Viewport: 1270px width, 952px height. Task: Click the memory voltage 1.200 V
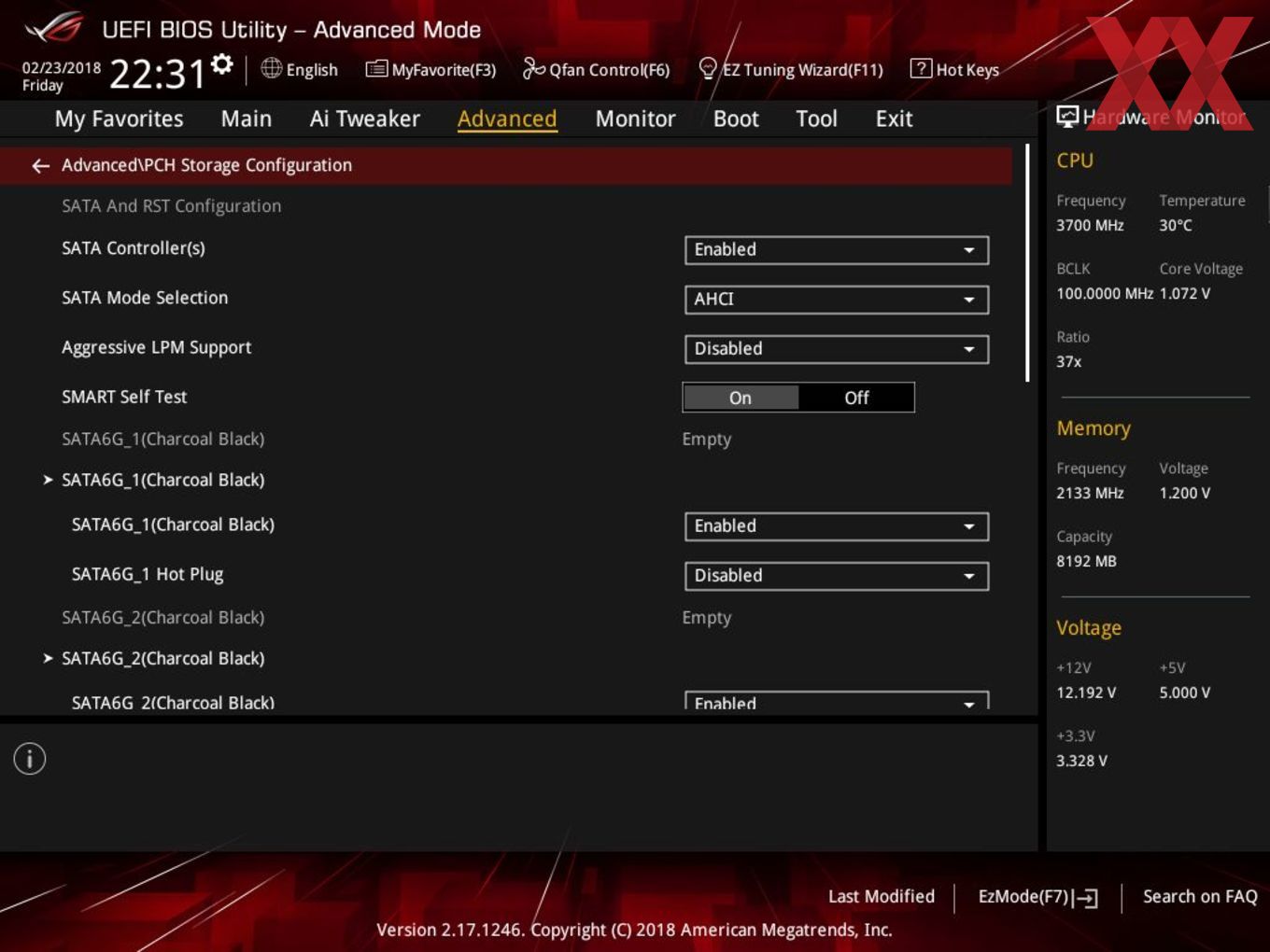click(x=1185, y=493)
